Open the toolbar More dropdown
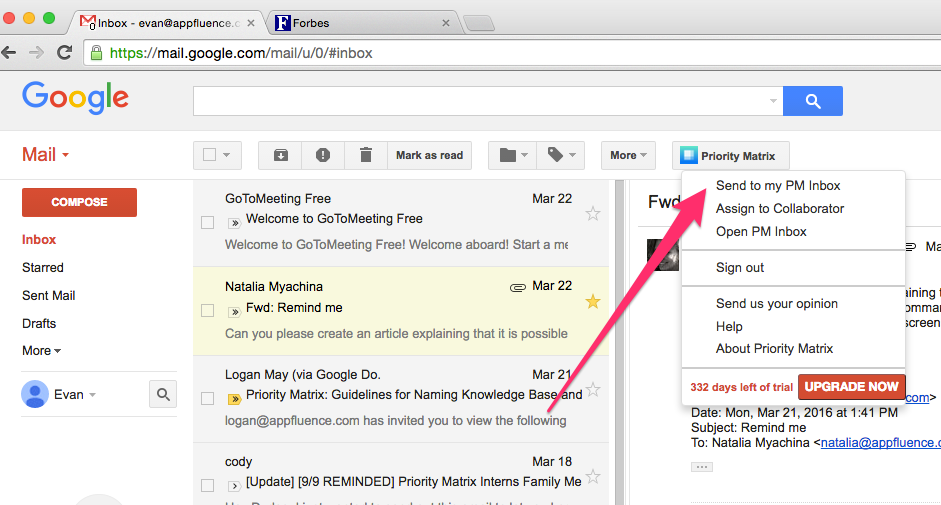Screen dimensions: 941x505 628,156
